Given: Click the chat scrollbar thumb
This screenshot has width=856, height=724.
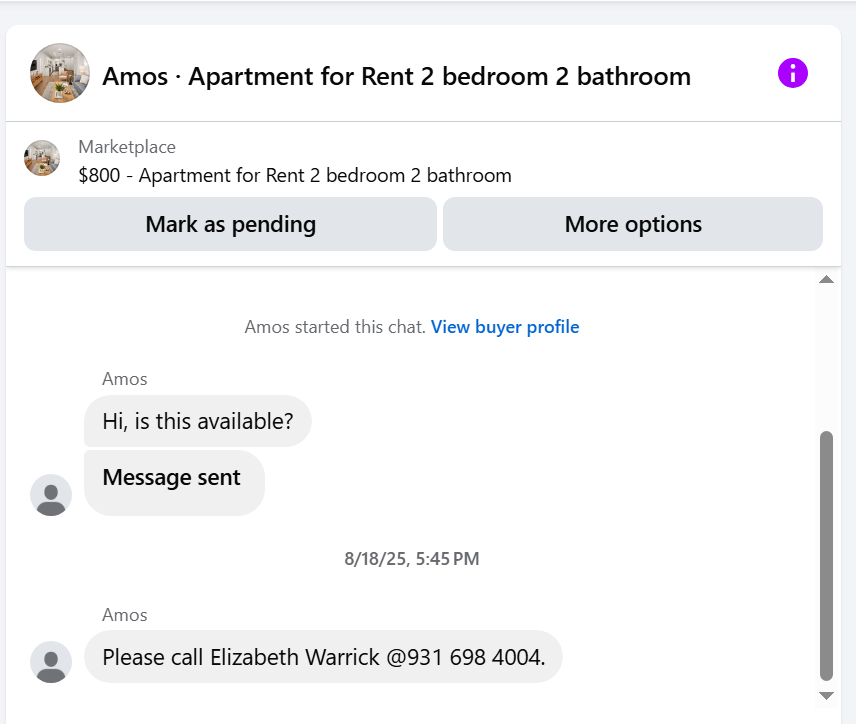Looking at the screenshot, I should 826,556.
